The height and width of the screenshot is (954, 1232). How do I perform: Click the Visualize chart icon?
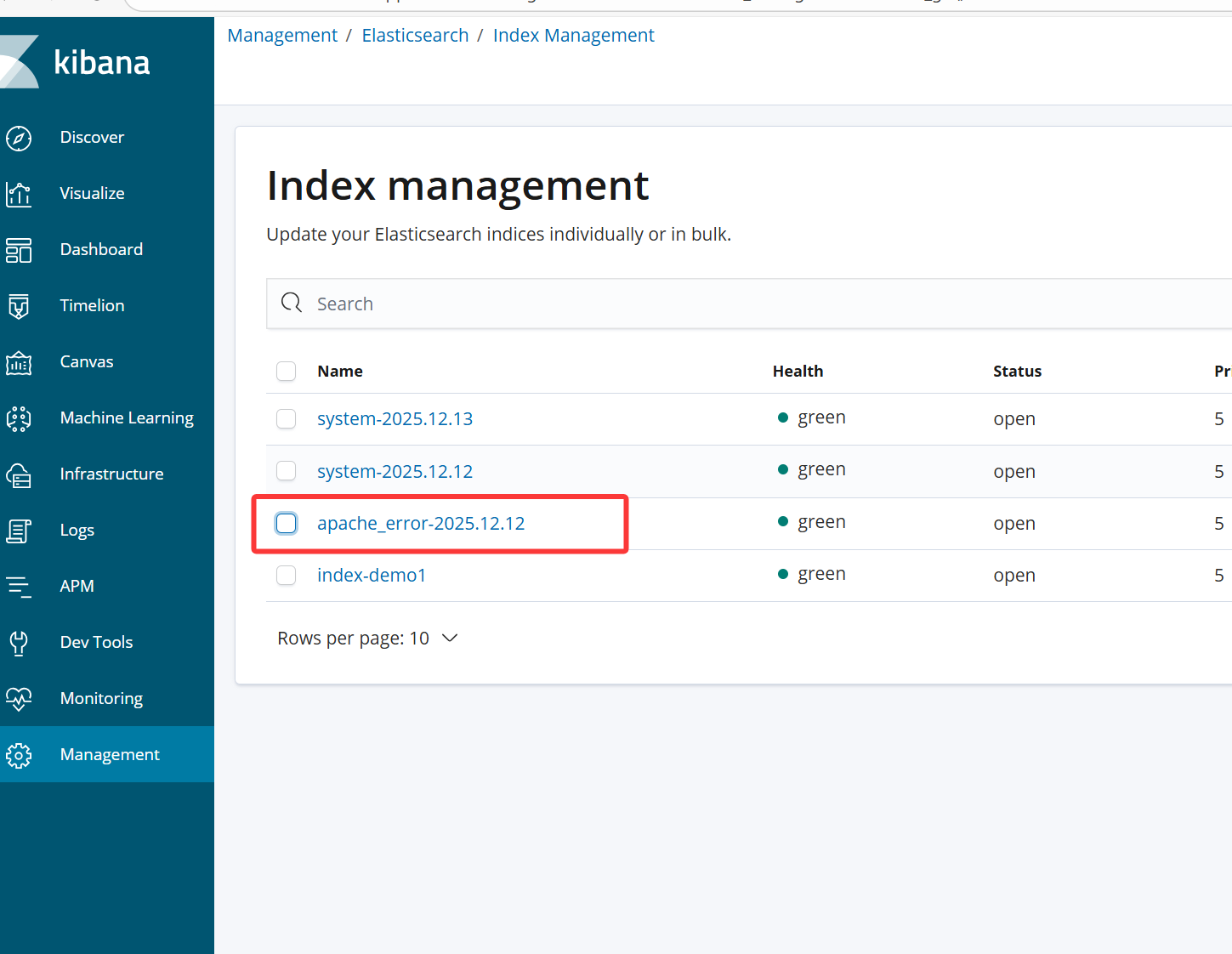(x=19, y=194)
